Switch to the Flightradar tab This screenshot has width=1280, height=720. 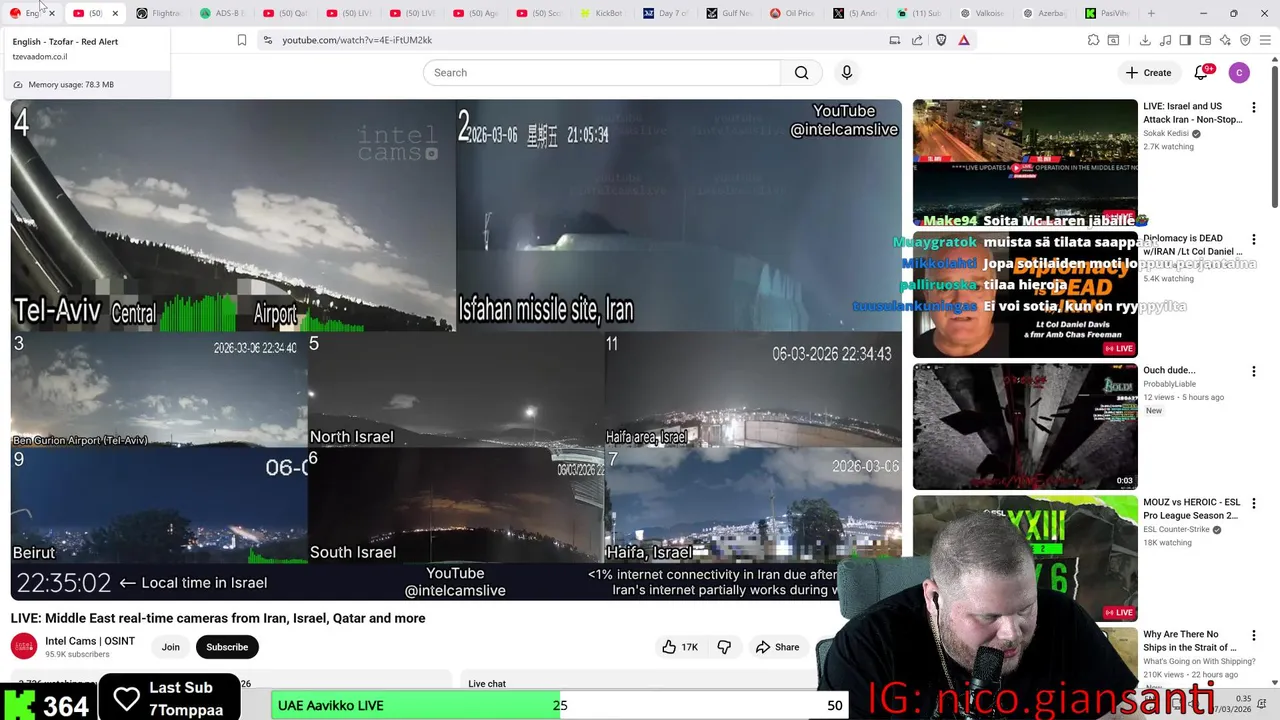pos(159,13)
